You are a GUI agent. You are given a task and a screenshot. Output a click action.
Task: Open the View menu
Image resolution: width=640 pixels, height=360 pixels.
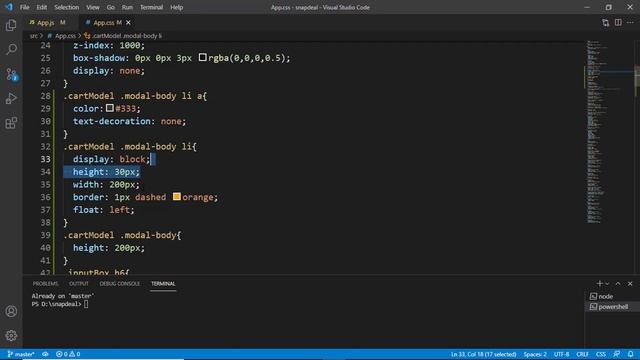[x=93, y=7]
